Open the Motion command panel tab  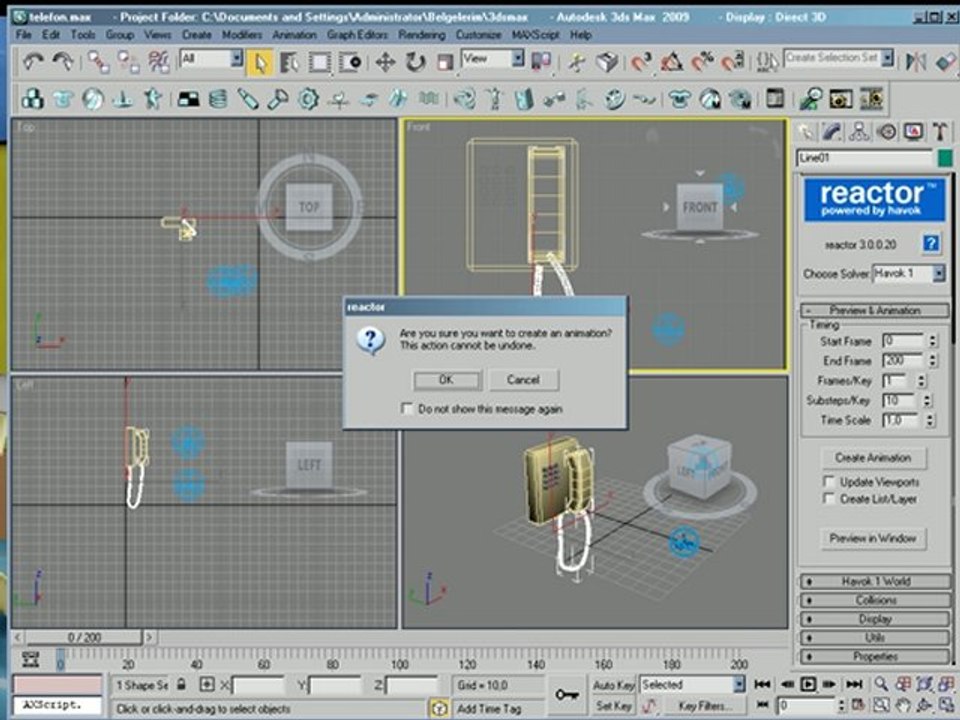[887, 132]
